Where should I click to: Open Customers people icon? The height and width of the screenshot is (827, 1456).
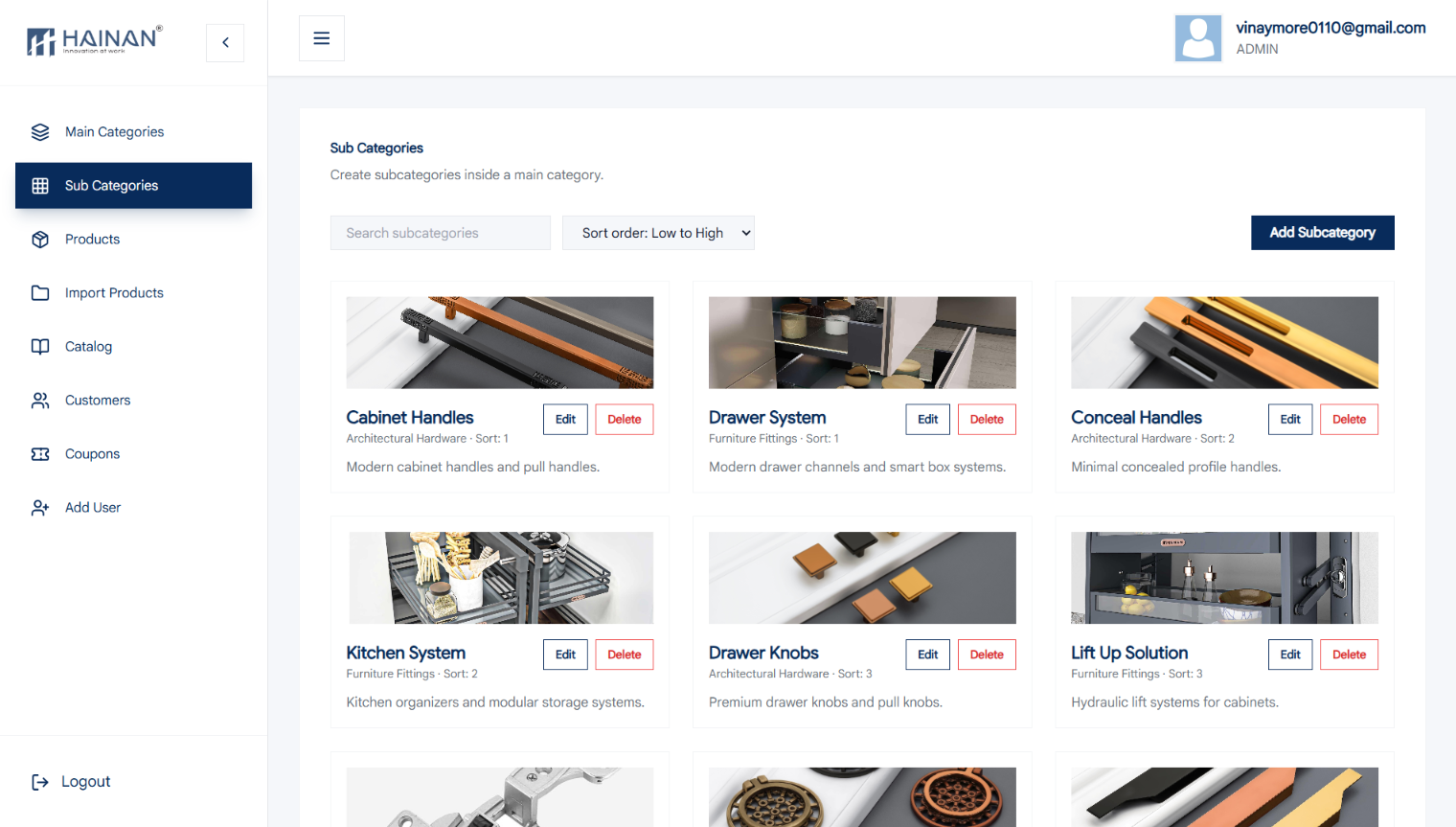click(x=40, y=401)
